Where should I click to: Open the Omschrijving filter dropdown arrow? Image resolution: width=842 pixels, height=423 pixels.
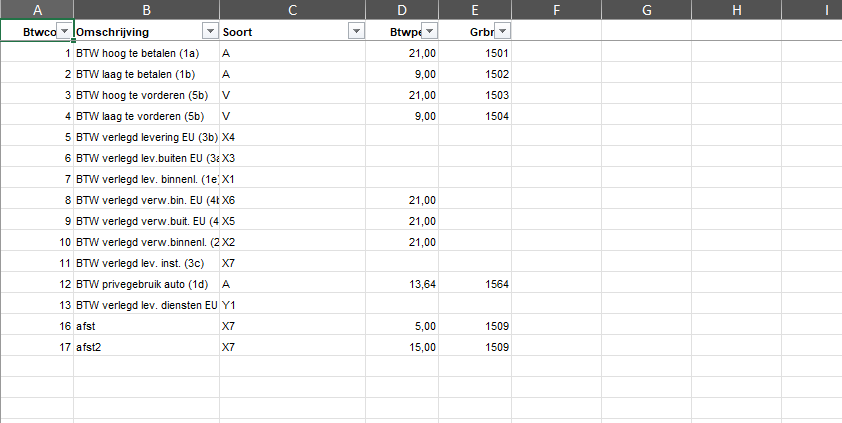coord(210,32)
